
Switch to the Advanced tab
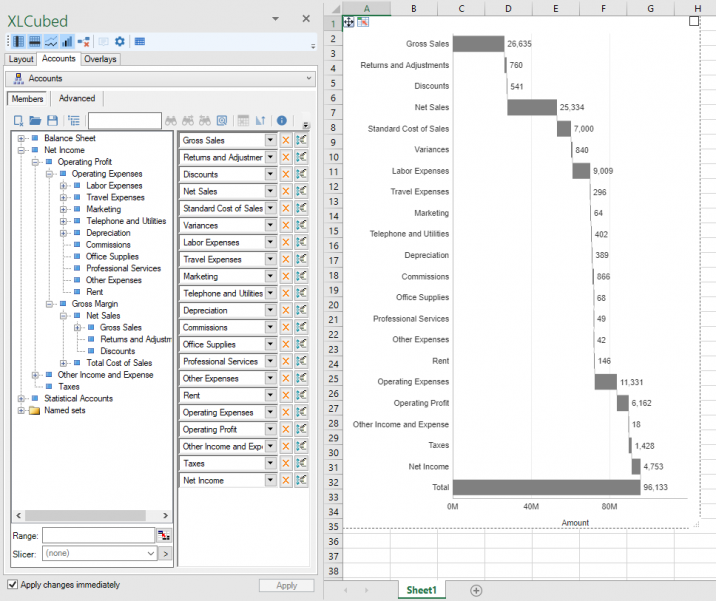77,99
